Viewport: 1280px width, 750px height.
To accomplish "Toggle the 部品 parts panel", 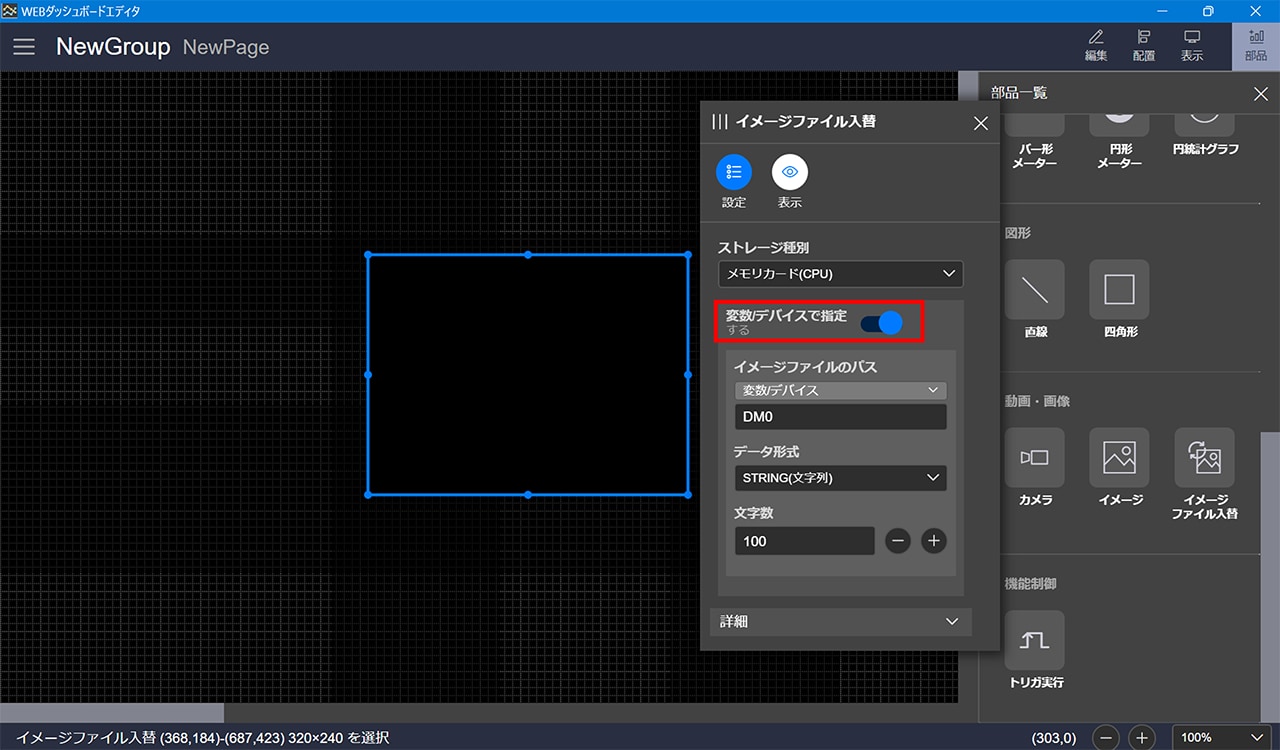I will click(x=1255, y=45).
